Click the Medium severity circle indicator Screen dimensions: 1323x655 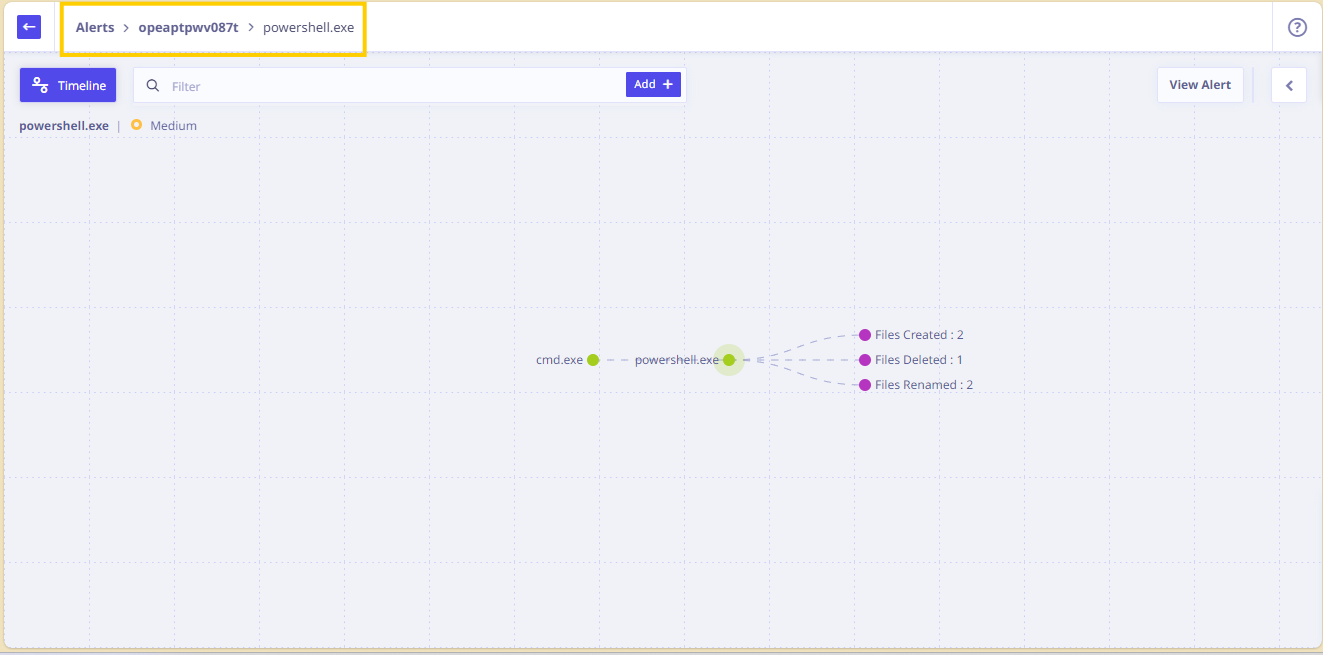pyautogui.click(x=136, y=125)
